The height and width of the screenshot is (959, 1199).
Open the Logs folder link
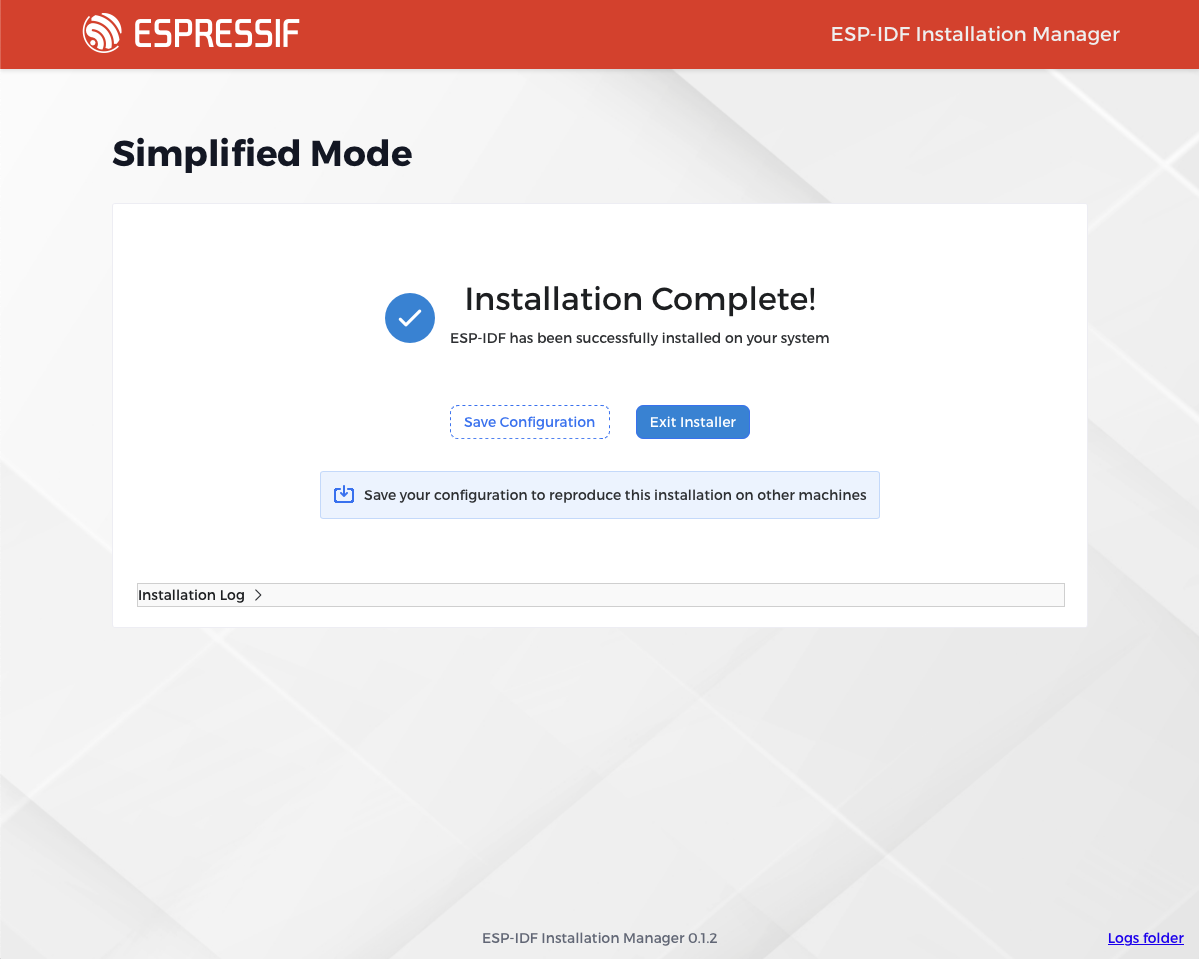pyautogui.click(x=1145, y=938)
